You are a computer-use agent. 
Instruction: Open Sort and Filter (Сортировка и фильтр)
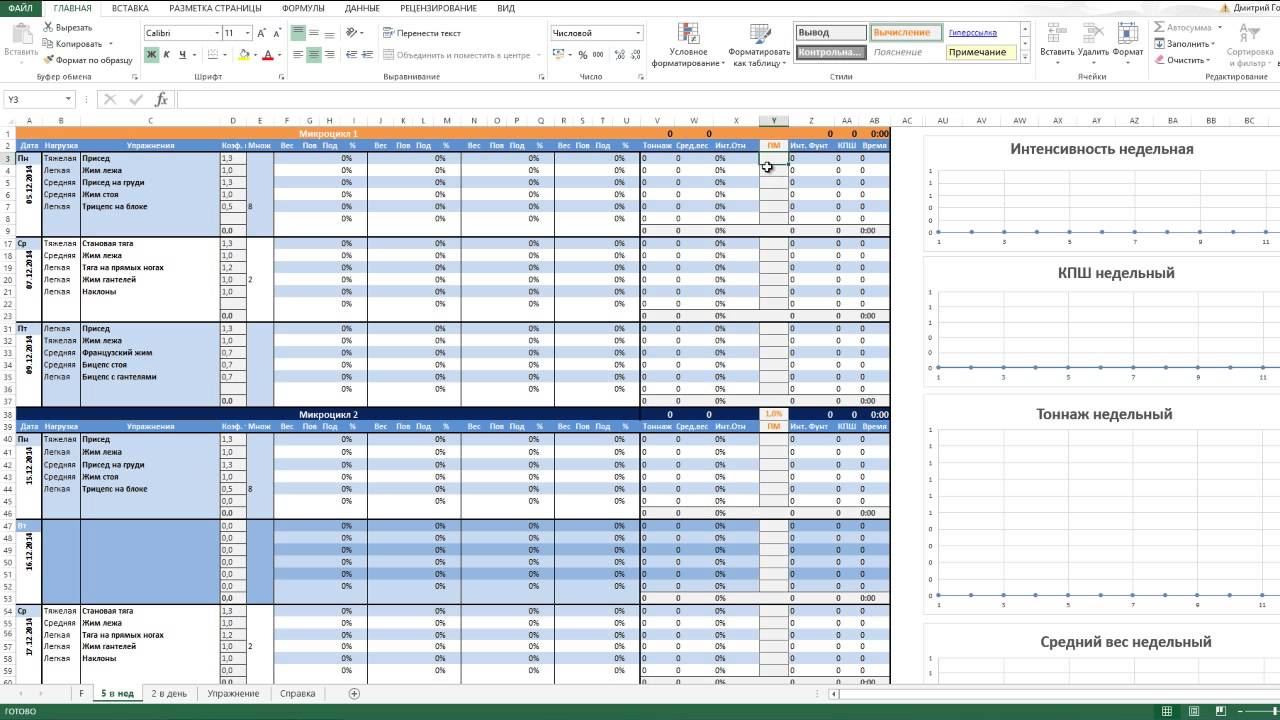point(1250,44)
